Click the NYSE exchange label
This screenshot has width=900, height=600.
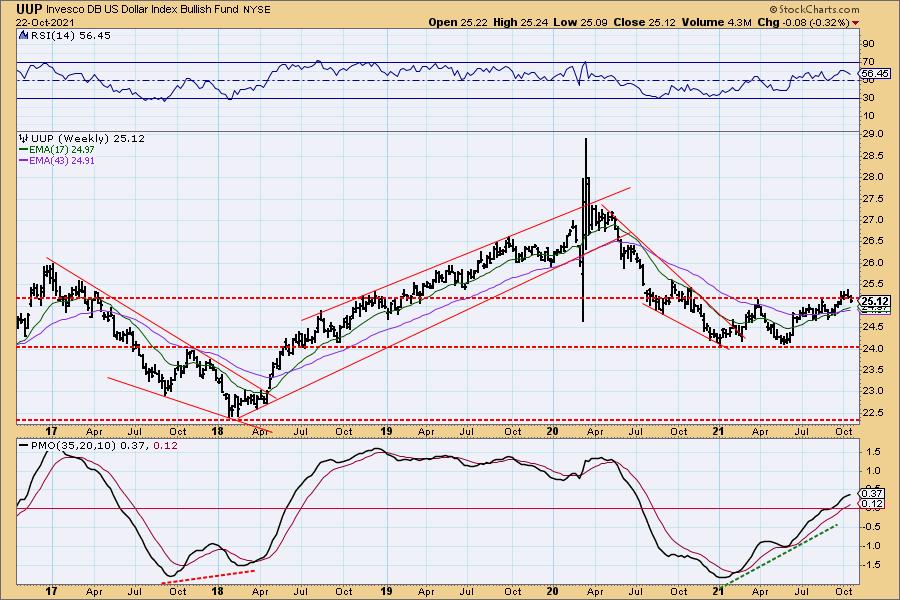point(257,10)
